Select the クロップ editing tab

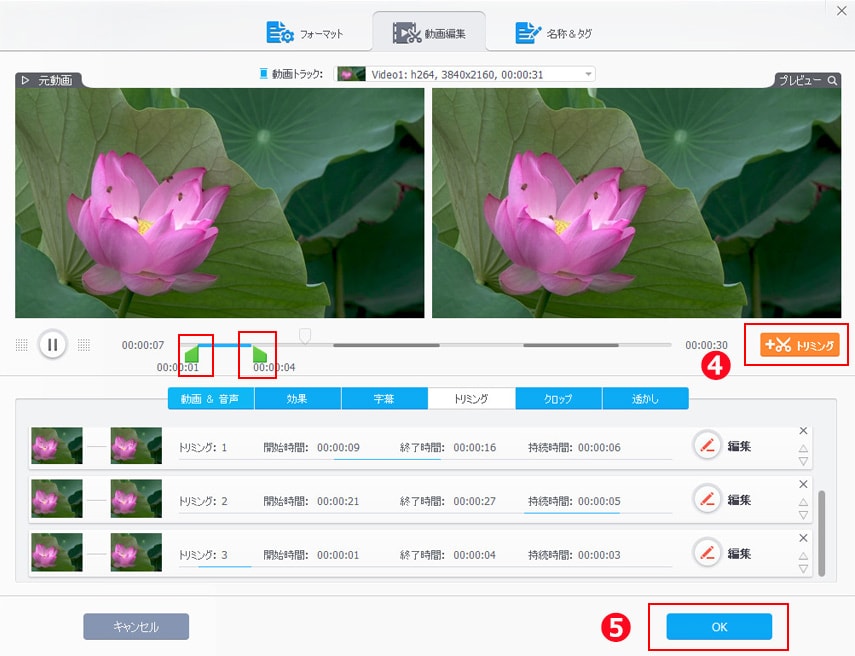pyautogui.click(x=558, y=399)
